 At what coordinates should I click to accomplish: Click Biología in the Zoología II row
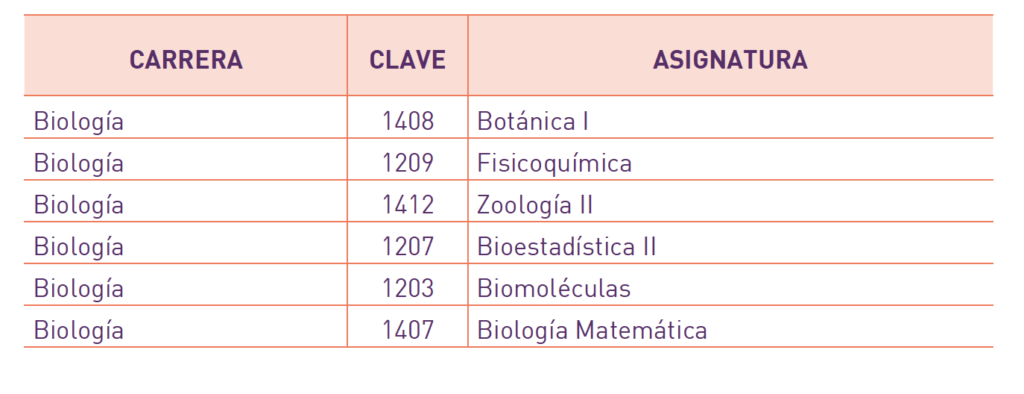coord(78,205)
